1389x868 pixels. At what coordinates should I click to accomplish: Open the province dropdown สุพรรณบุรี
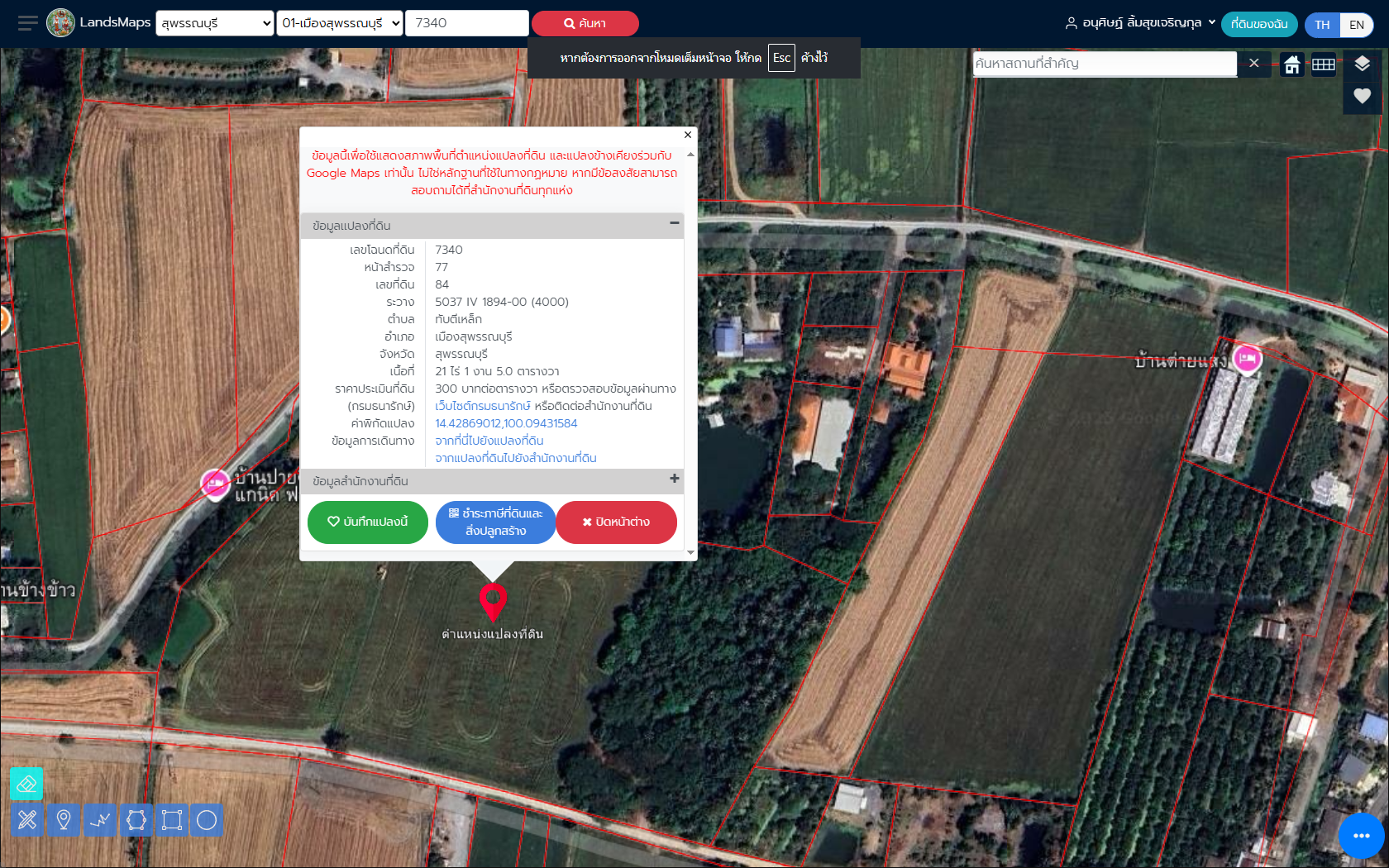(x=214, y=23)
